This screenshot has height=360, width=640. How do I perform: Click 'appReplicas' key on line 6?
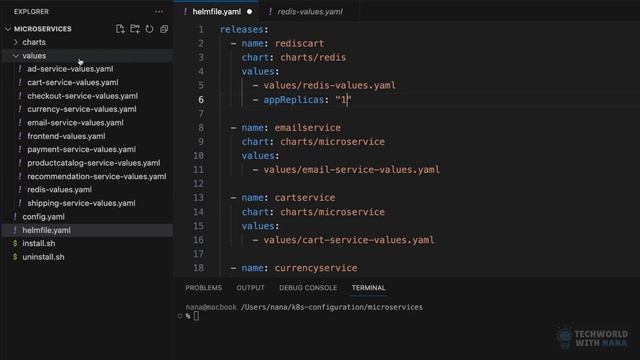[293, 100]
